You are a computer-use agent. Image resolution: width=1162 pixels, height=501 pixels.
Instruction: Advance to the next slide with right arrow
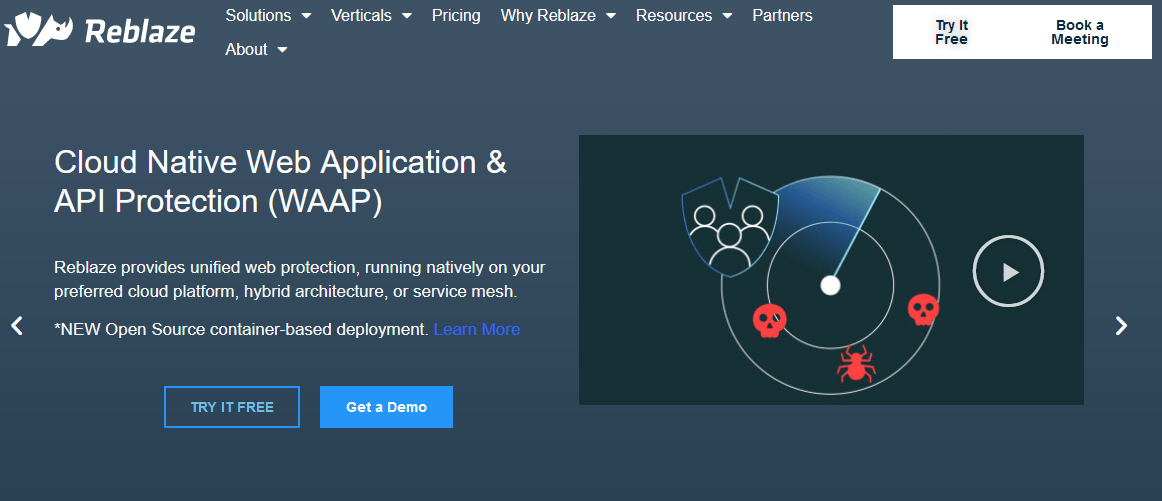click(1121, 325)
